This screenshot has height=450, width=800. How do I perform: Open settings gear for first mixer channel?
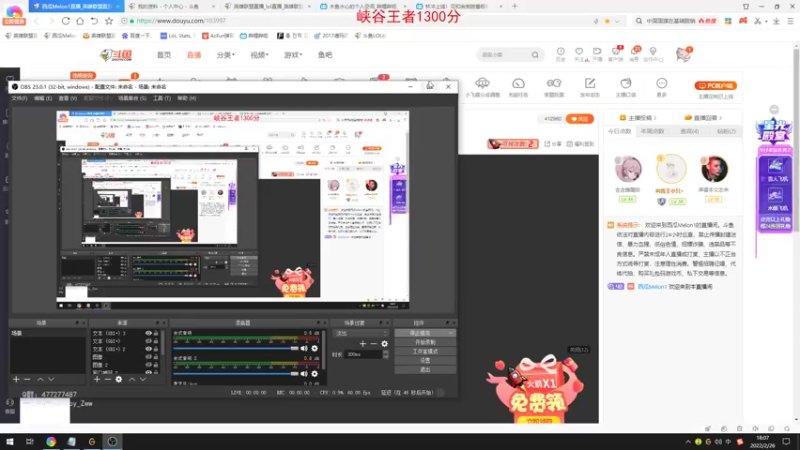click(314, 348)
